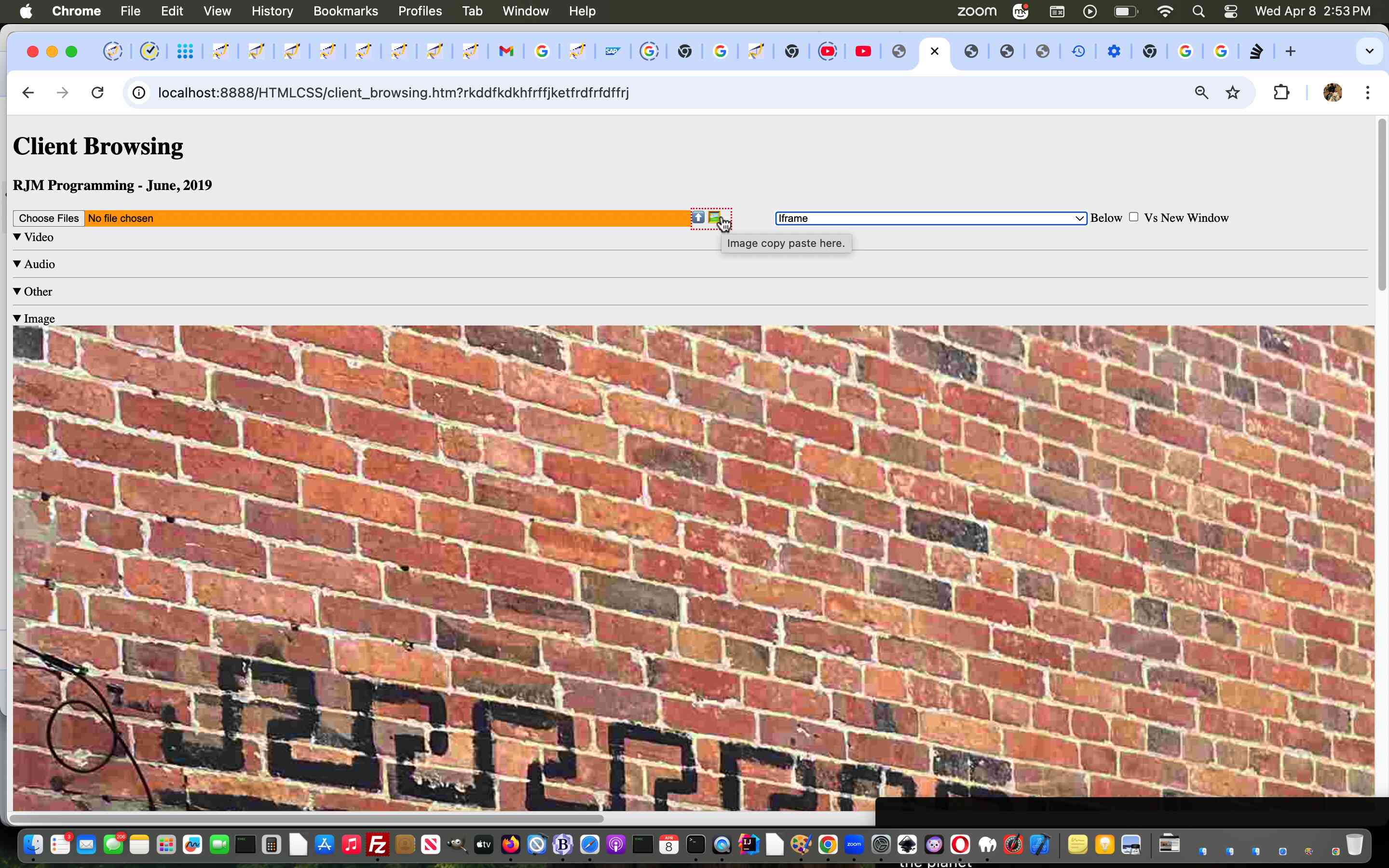This screenshot has height=868, width=1389.
Task: Open the Bookmarks menu
Action: click(345, 11)
